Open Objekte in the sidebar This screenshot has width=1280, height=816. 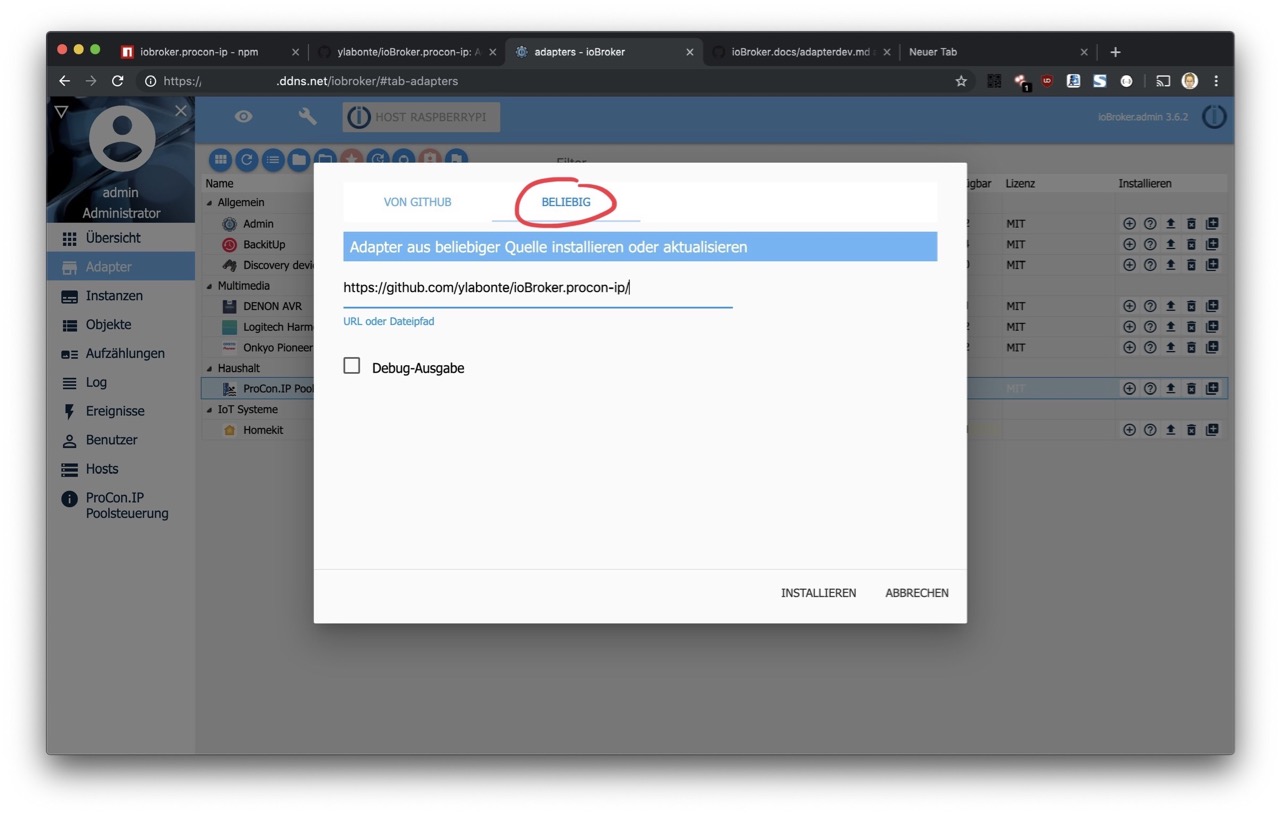click(x=120, y=325)
